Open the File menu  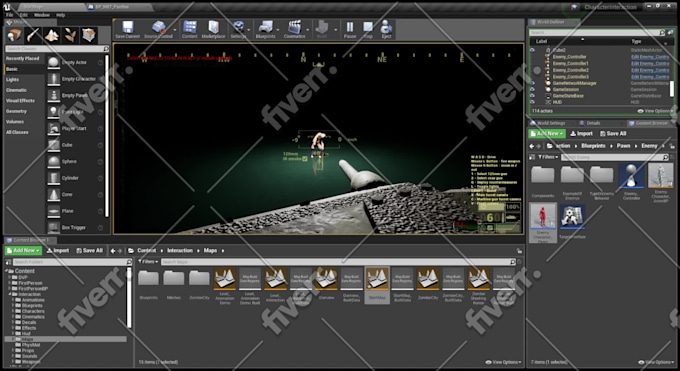(x=10, y=15)
